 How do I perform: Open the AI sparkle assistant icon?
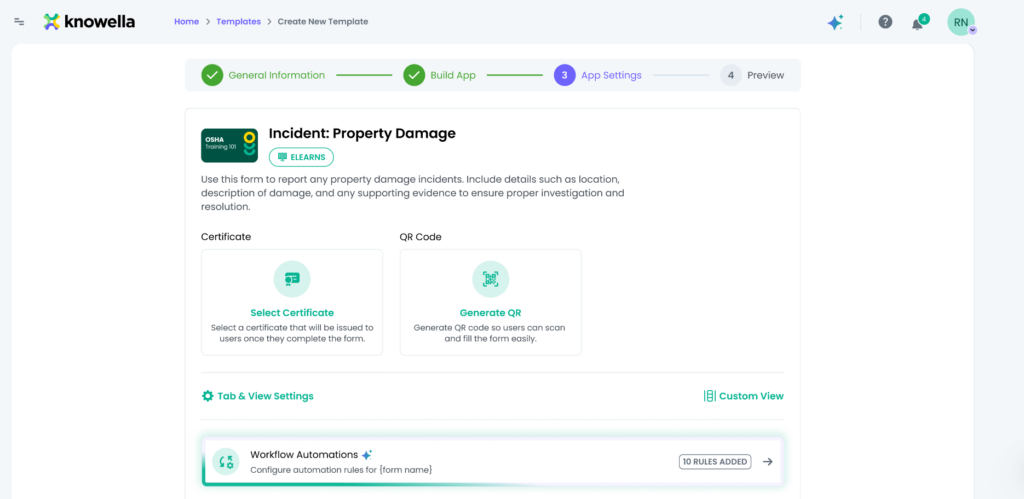click(x=835, y=22)
